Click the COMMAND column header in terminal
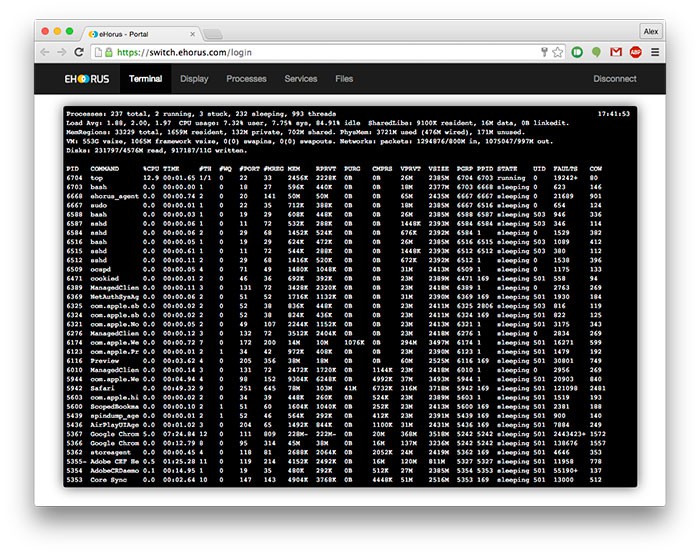Viewport: 700px width, 555px height. pos(104,169)
